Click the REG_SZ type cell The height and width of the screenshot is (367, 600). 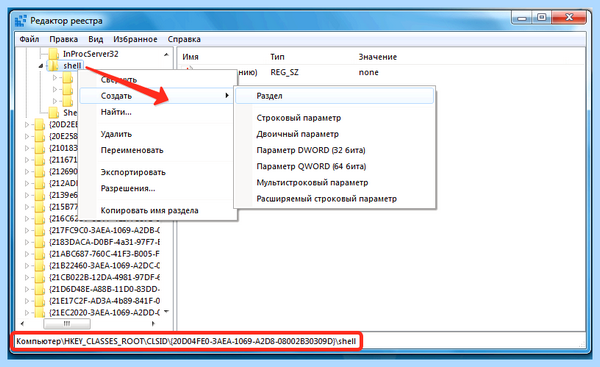coord(284,72)
